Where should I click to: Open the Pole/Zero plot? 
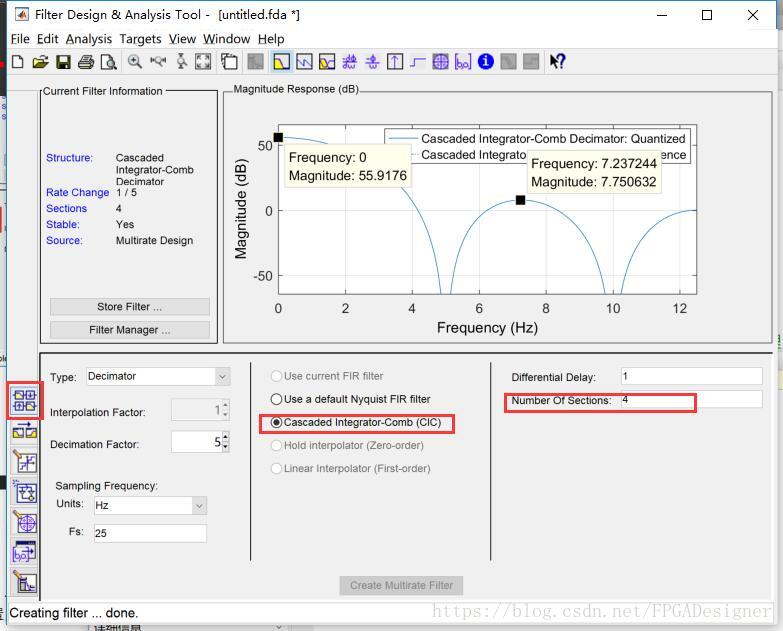pyautogui.click(x=440, y=61)
